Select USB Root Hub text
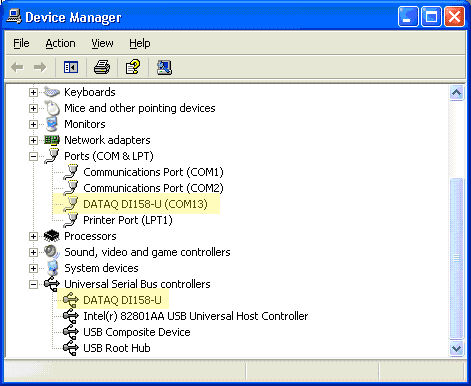Image resolution: width=471 pixels, height=386 pixels. pyautogui.click(x=117, y=348)
